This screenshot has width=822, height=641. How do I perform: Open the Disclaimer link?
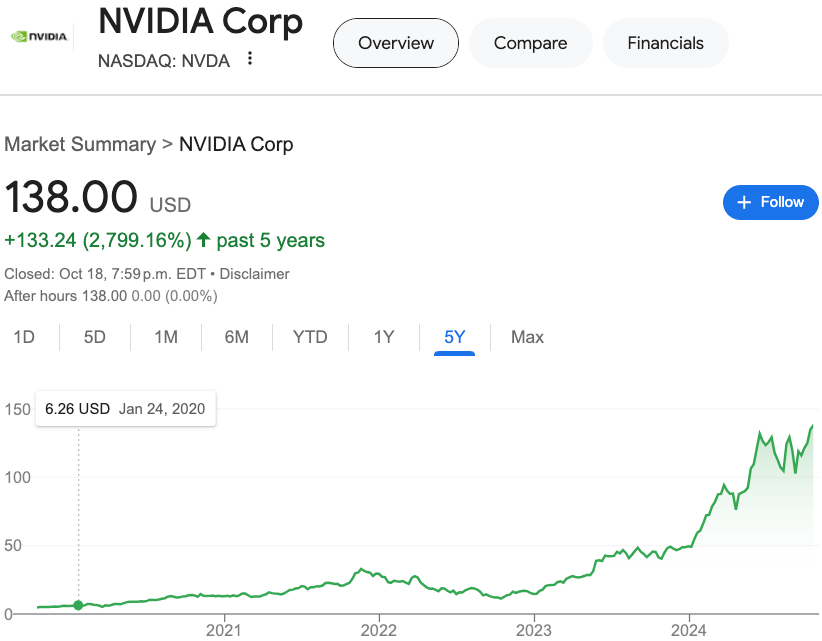tap(254, 274)
